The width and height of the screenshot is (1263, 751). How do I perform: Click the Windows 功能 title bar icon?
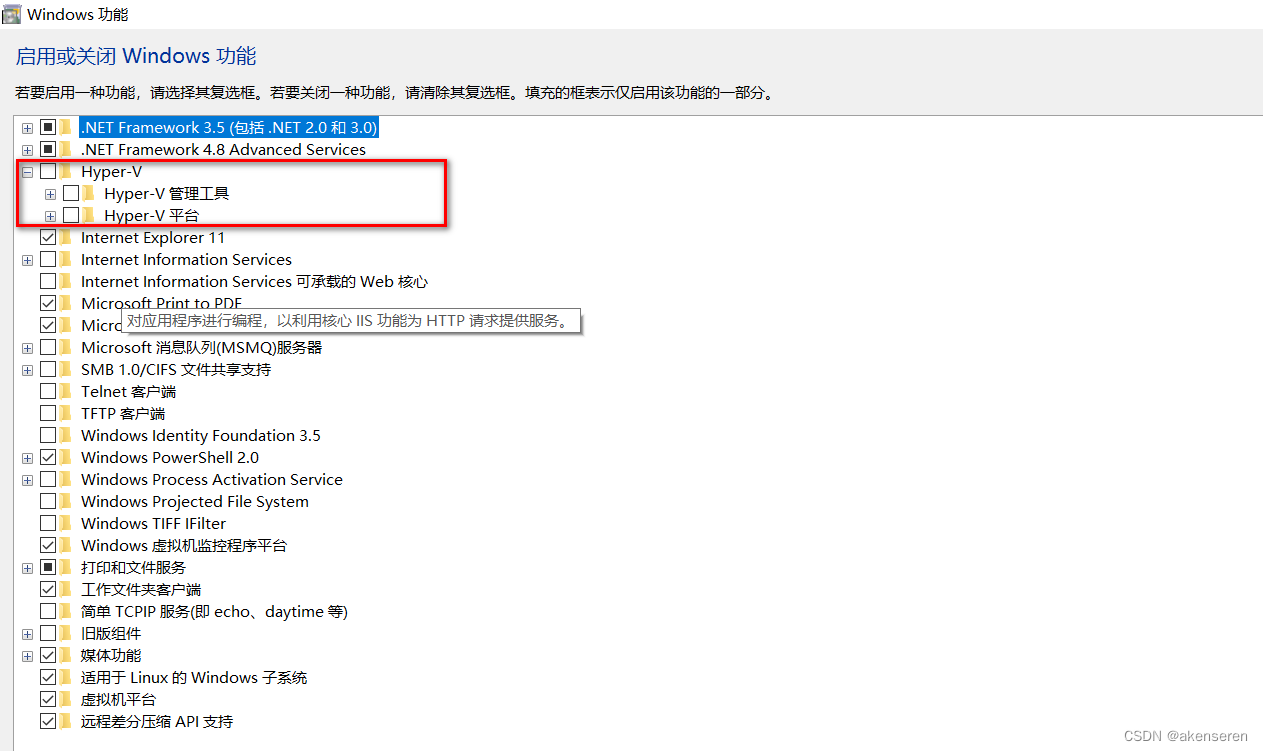point(11,14)
